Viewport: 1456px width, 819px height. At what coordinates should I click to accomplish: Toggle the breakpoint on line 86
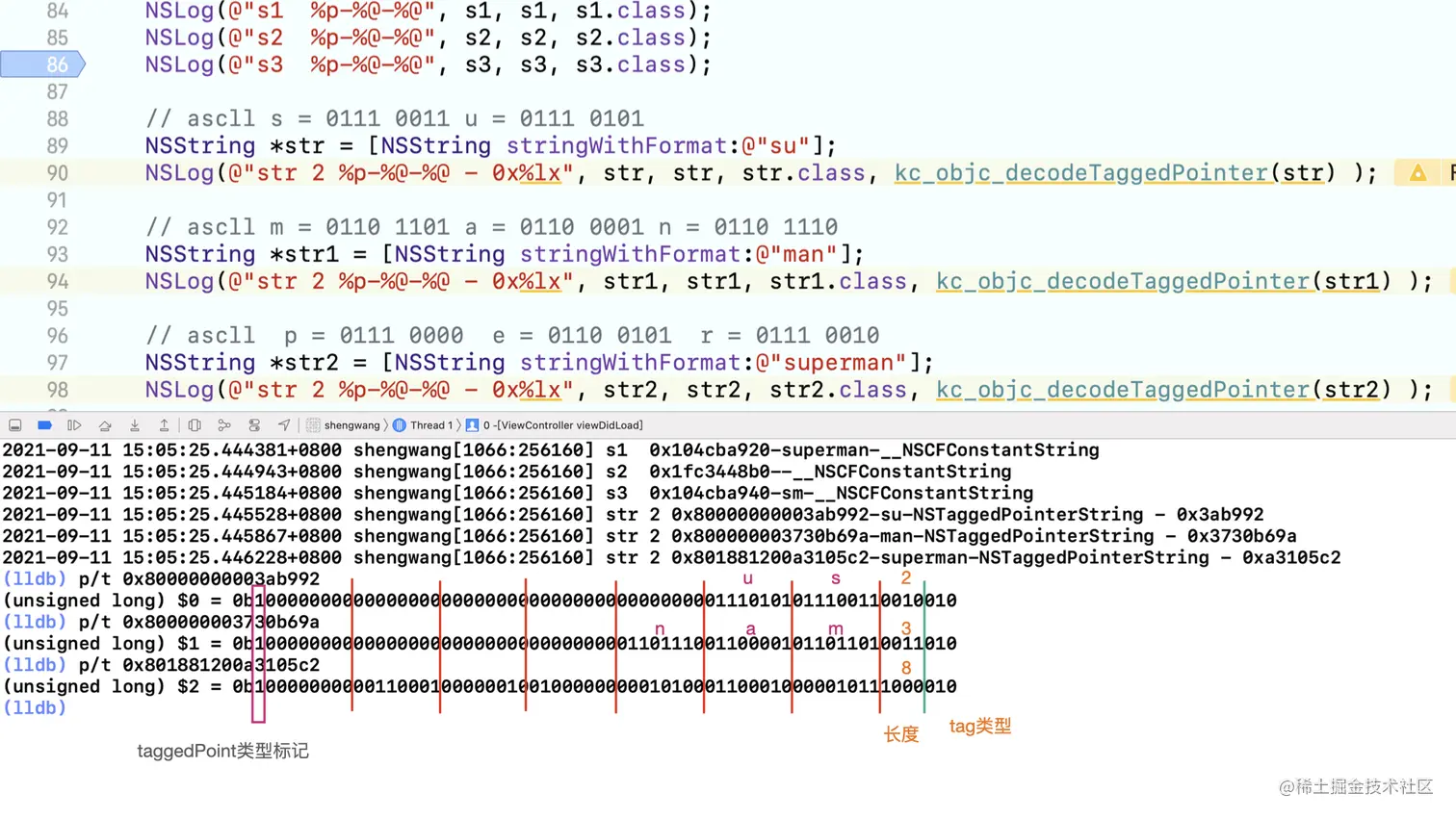click(43, 64)
